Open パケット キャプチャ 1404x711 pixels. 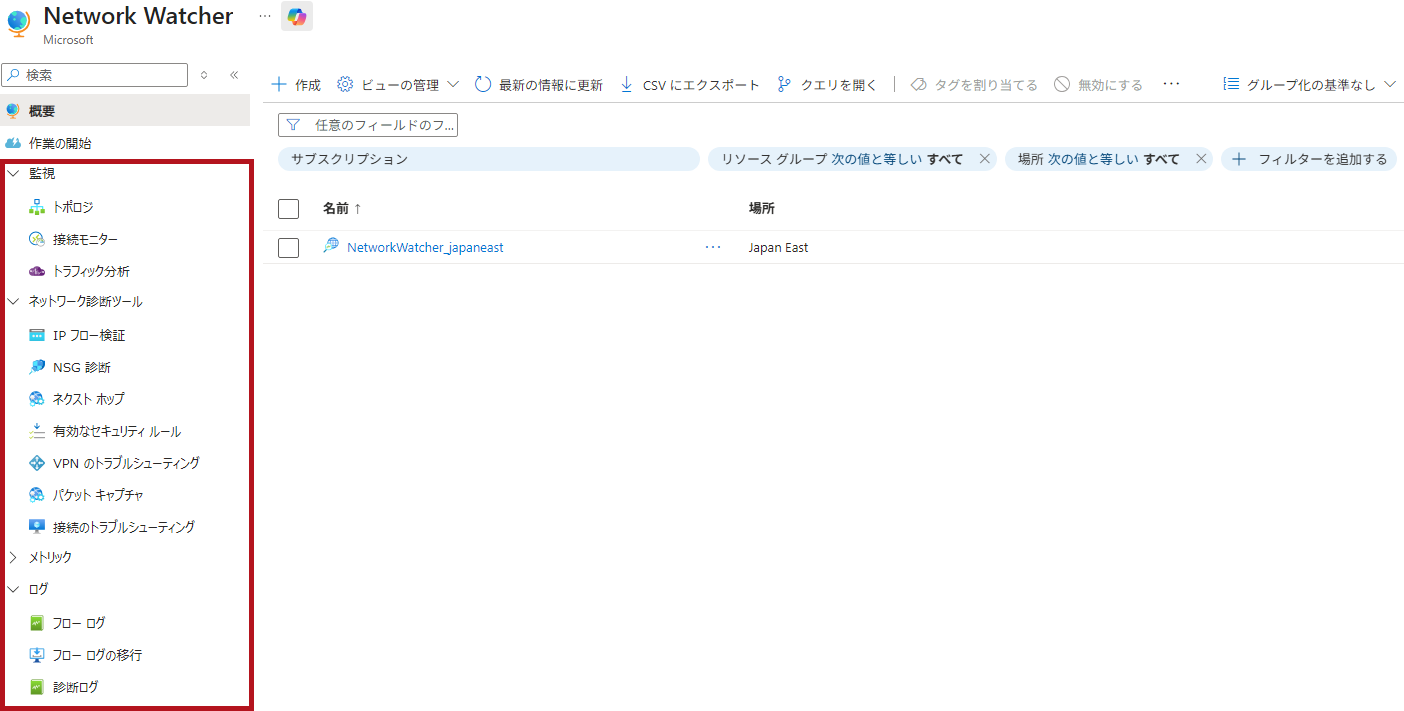tap(98, 495)
